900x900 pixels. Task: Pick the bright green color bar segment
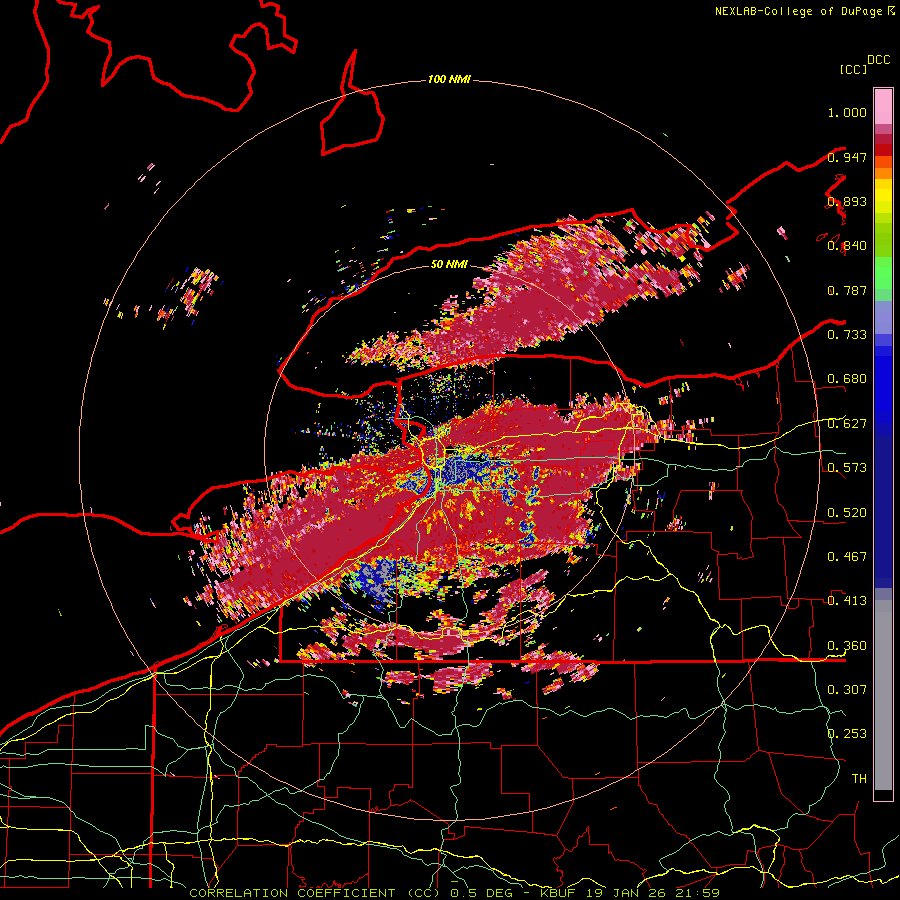(x=883, y=273)
